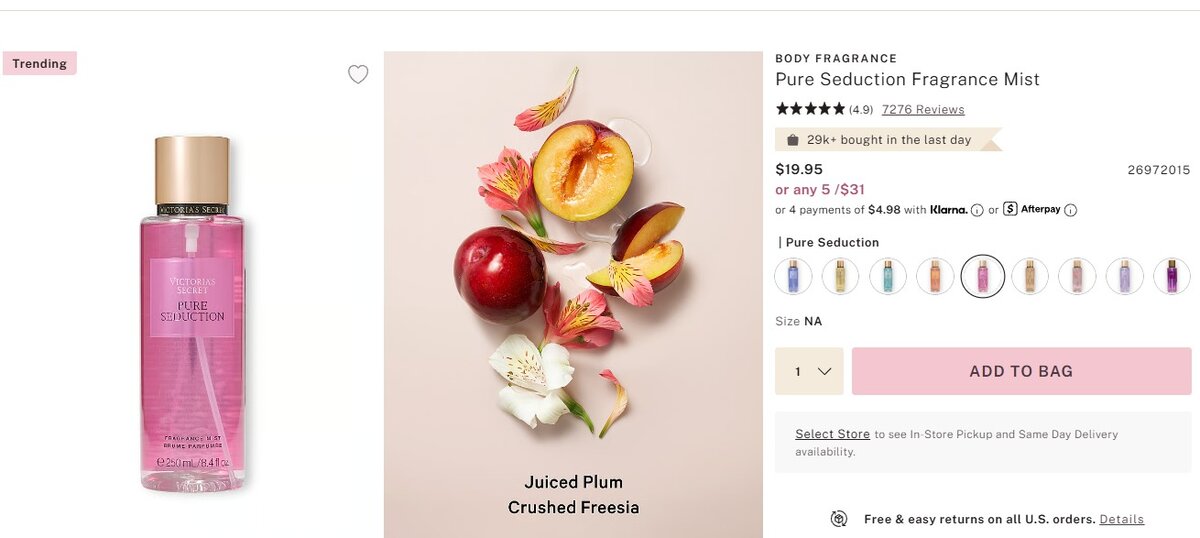Open the 7276 Reviews link

tap(922, 109)
